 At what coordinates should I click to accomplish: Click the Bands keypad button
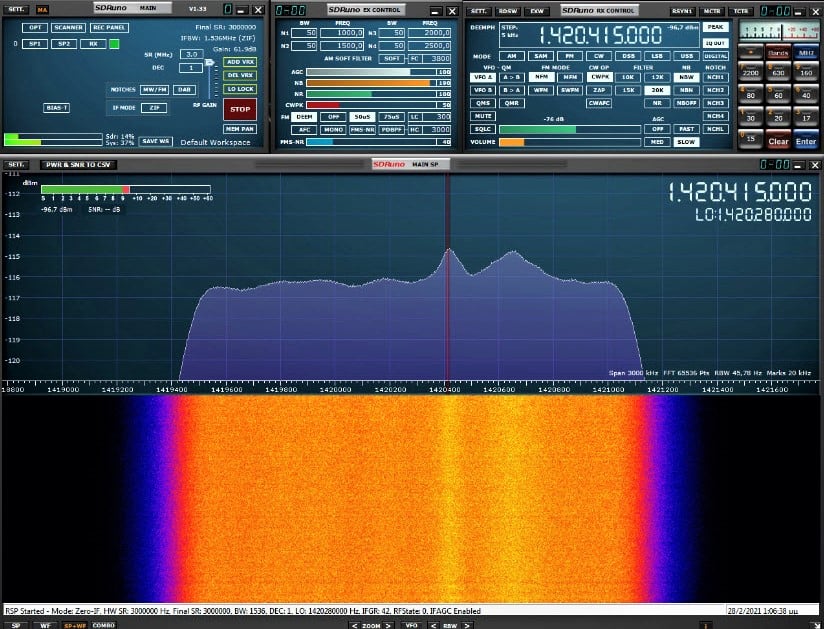click(778, 52)
